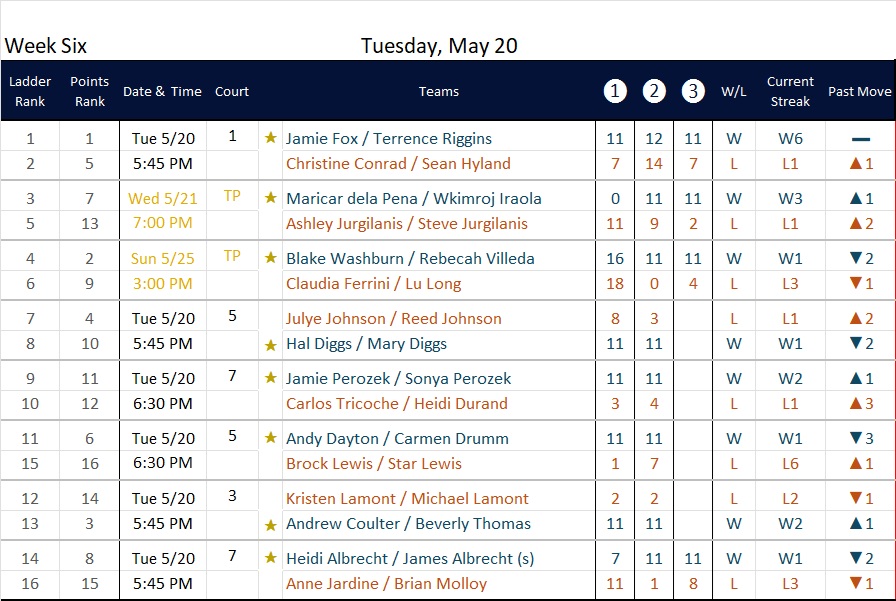
Task: Click the Week Six title text
Action: pyautogui.click(x=46, y=46)
